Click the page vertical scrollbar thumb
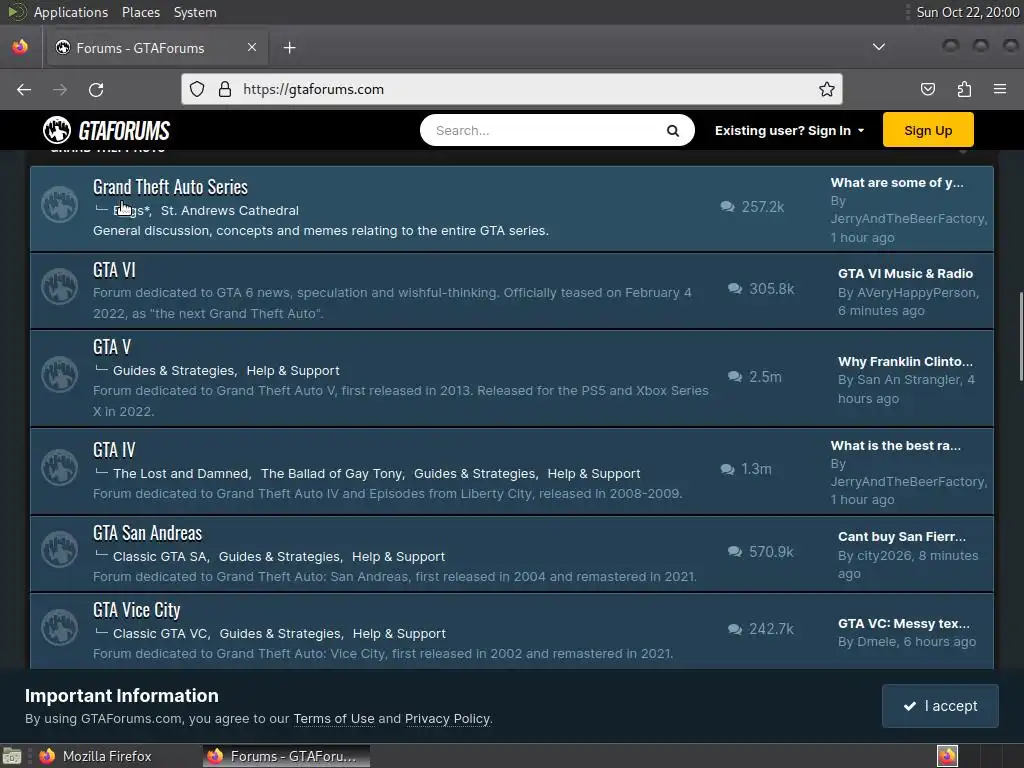Viewport: 1024px width, 768px height. (1020, 336)
